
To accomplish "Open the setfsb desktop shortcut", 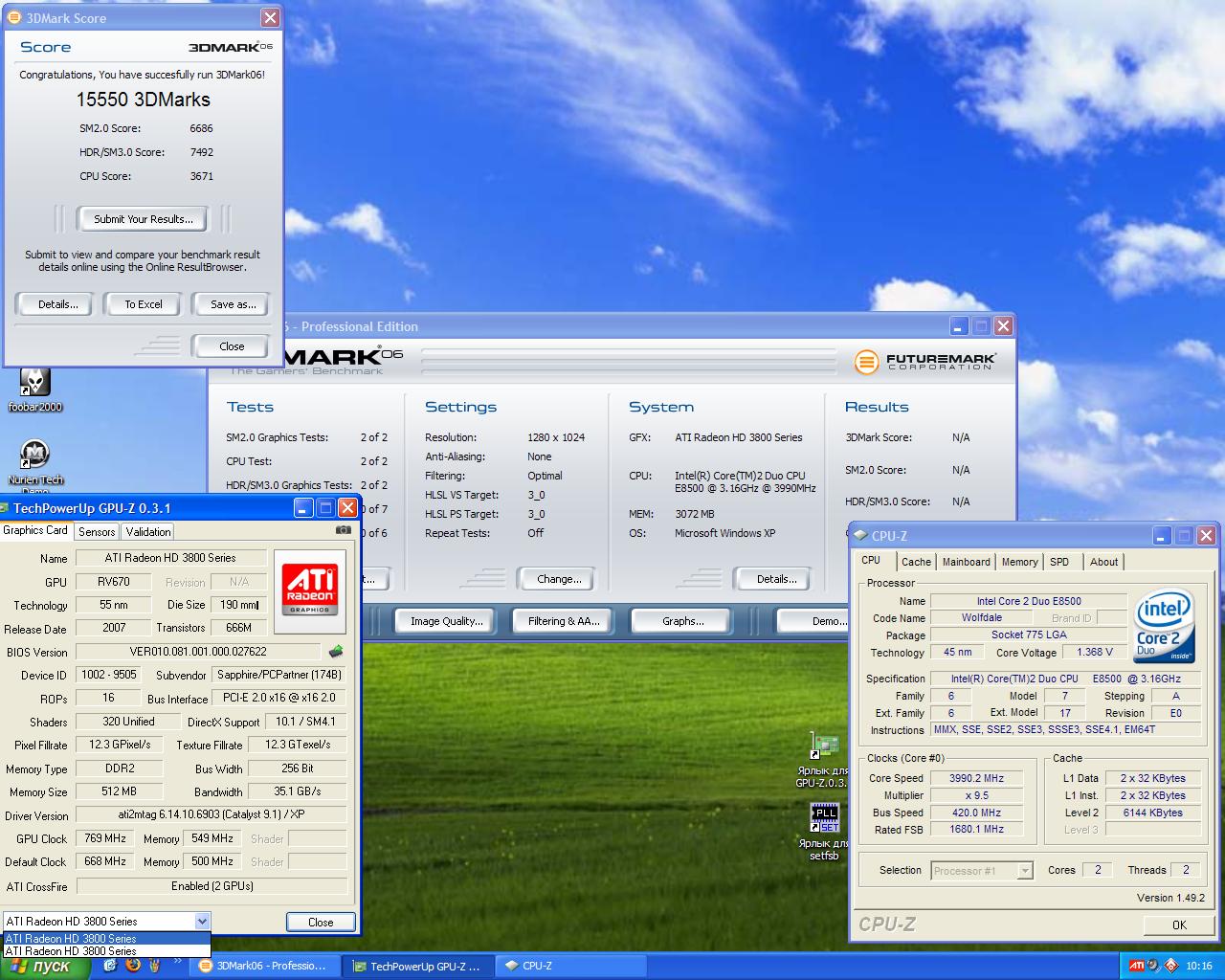I will (x=824, y=831).
